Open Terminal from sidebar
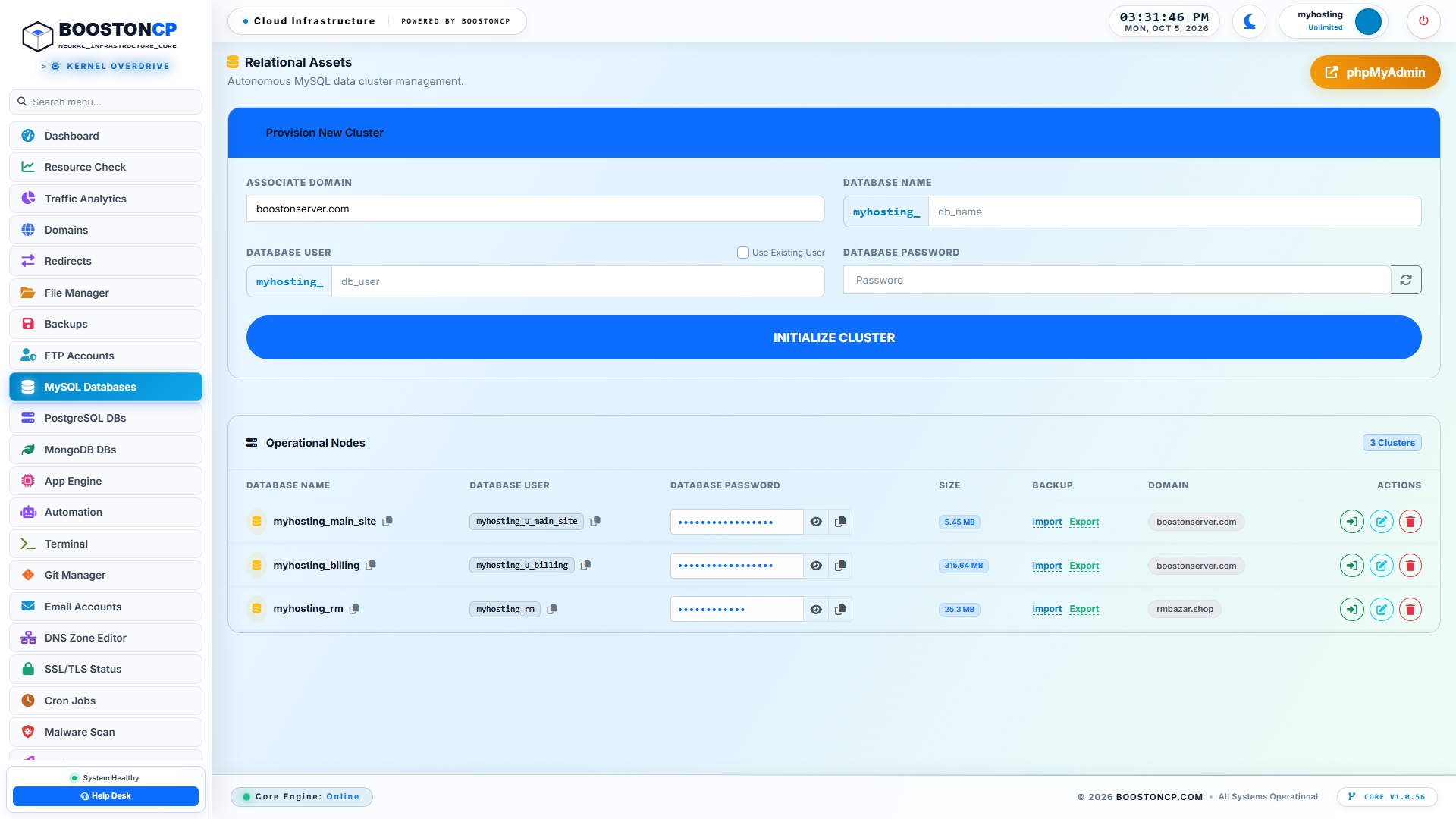 coord(105,544)
